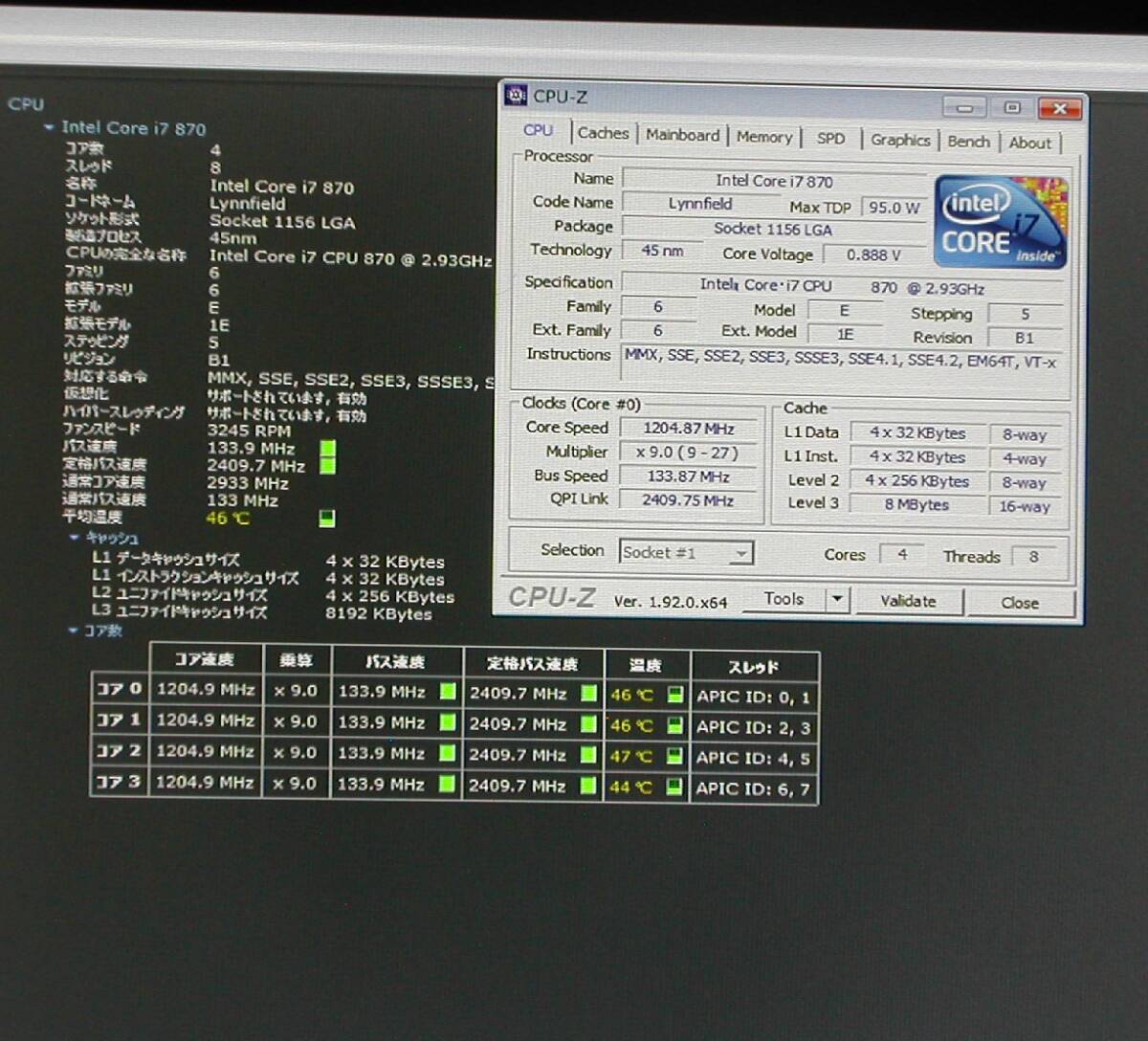The height and width of the screenshot is (1041, 1148).
Task: Click コア 1 rated bus speed green indicator
Action: (589, 724)
